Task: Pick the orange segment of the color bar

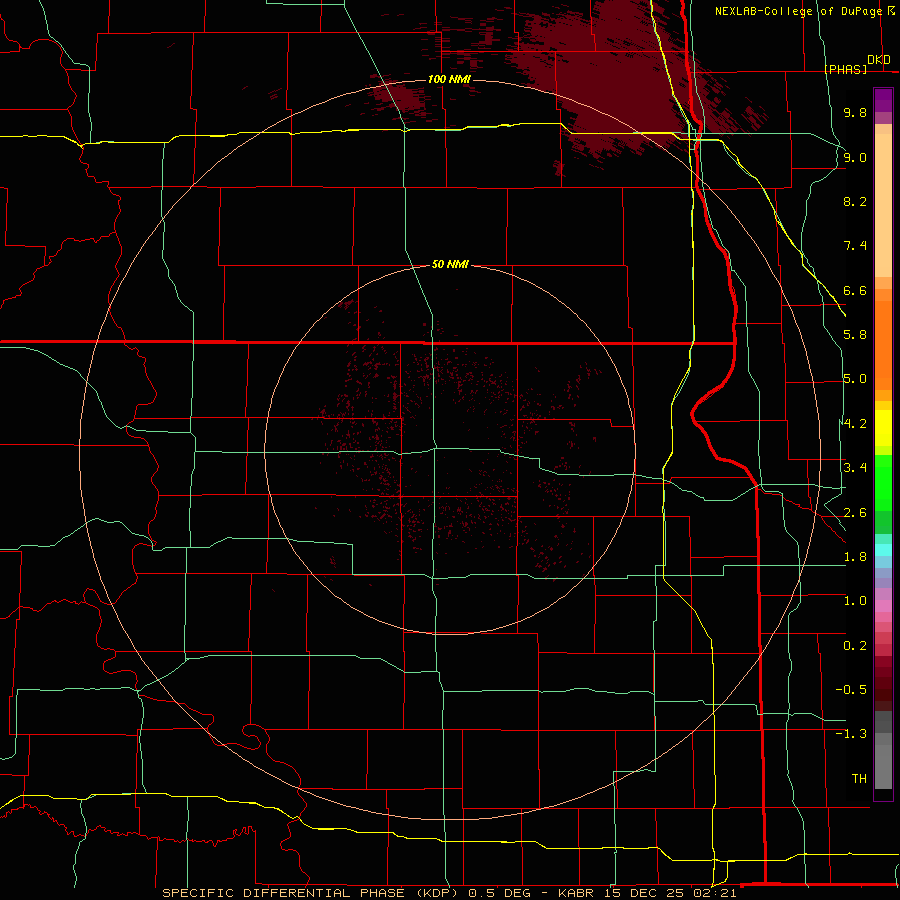Action: (883, 346)
